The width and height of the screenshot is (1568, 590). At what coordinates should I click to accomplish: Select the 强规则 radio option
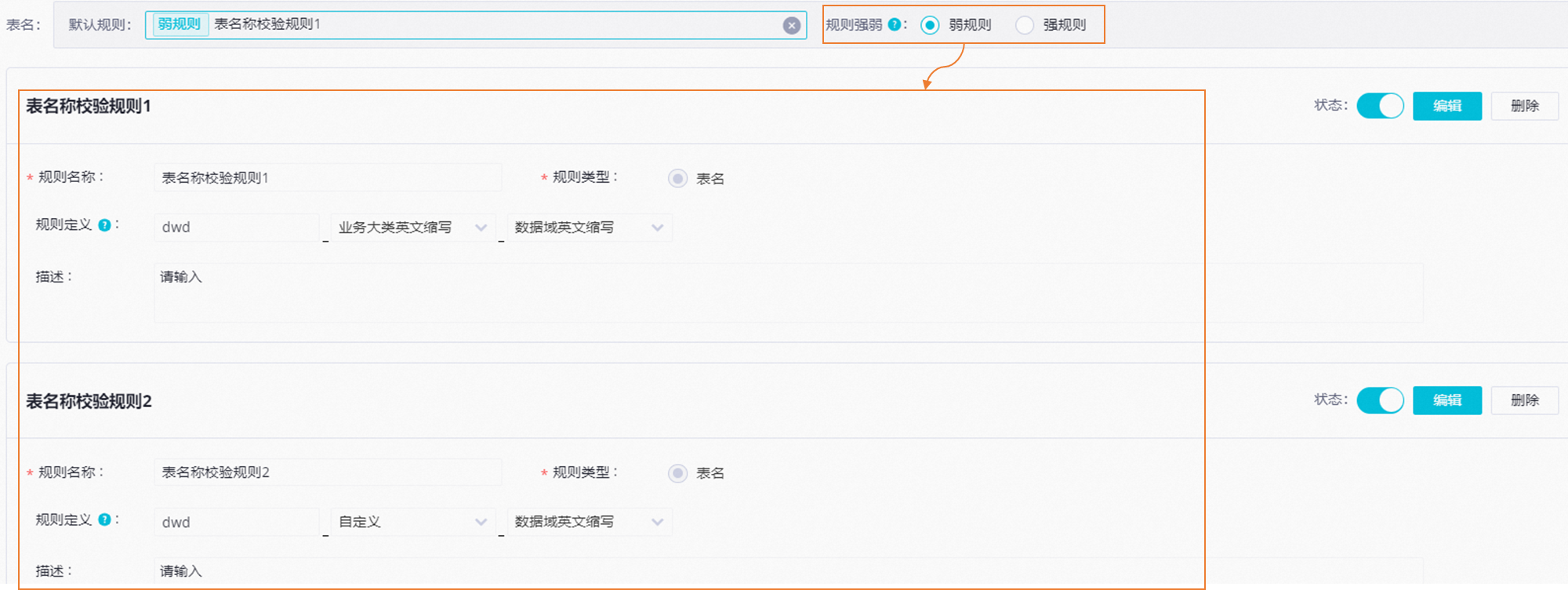click(1024, 25)
